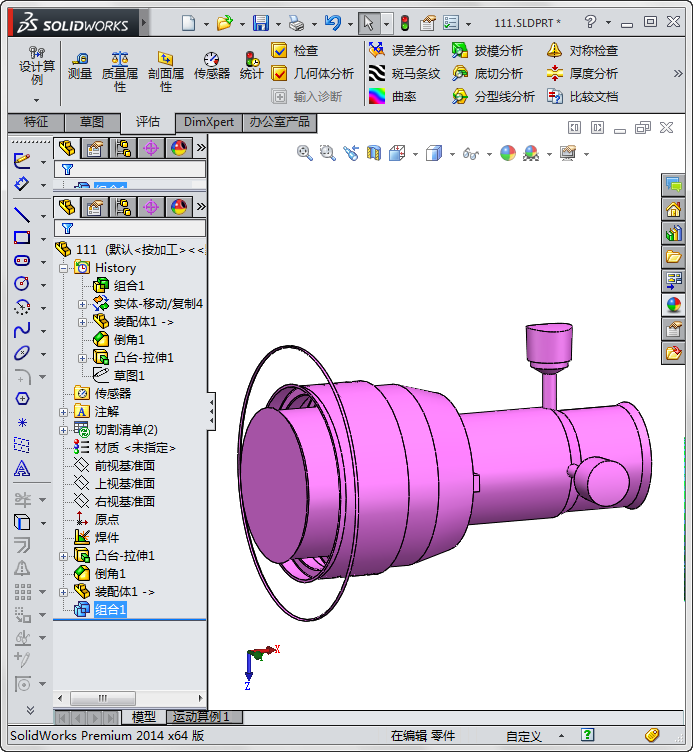
Task: Open the Appearances color ball tab
Action: point(673,305)
